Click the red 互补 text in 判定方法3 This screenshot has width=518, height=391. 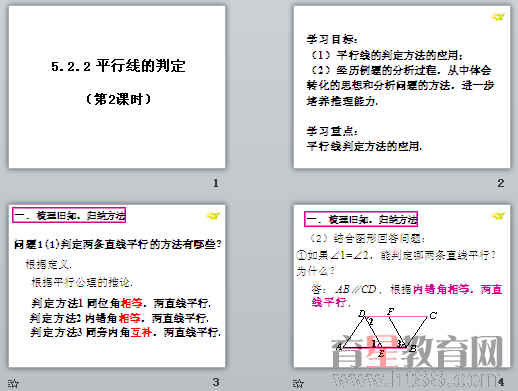pos(141,332)
